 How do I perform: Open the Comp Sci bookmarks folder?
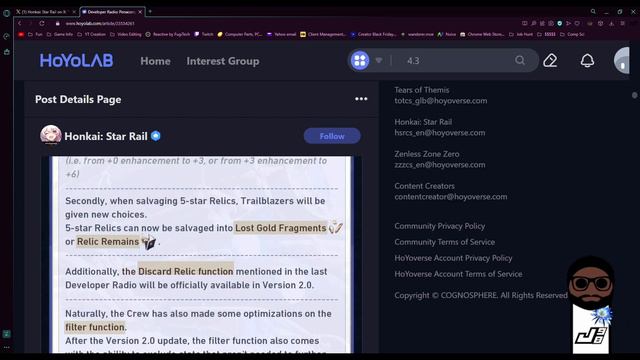click(573, 34)
